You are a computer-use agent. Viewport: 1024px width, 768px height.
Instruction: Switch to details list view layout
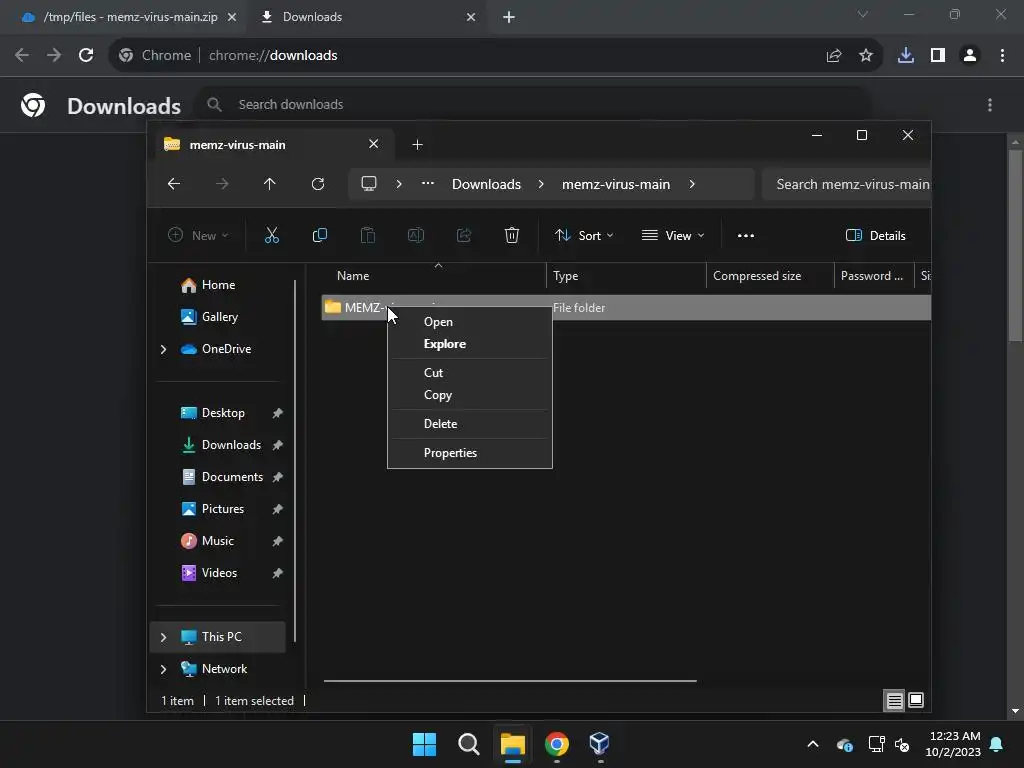pyautogui.click(x=895, y=701)
